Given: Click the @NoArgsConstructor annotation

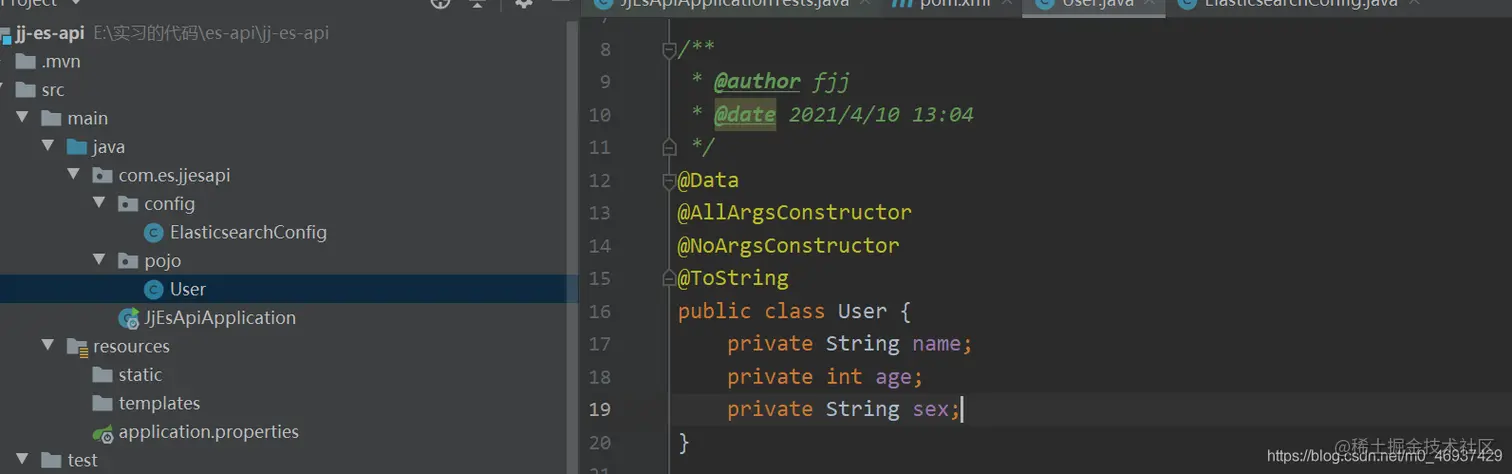Looking at the screenshot, I should pyautogui.click(x=788, y=246).
